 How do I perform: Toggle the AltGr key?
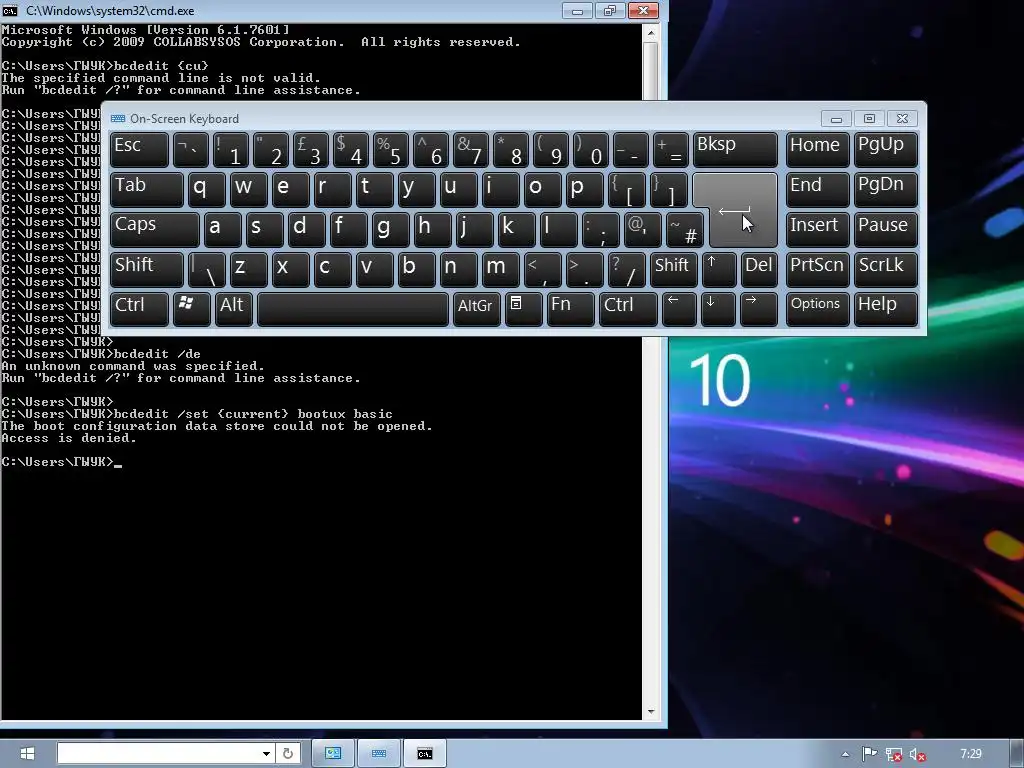477,310
